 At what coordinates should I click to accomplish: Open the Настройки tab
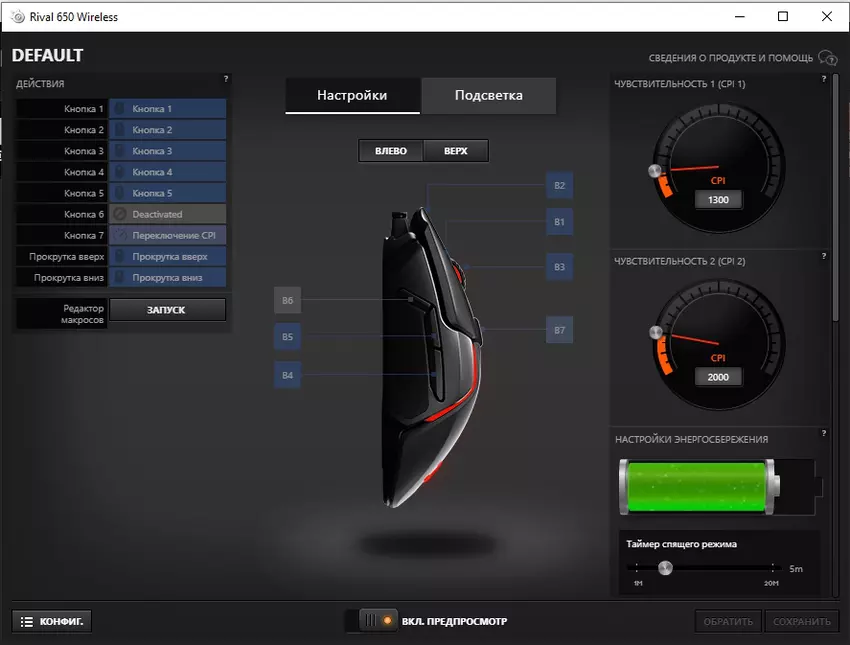pos(352,96)
